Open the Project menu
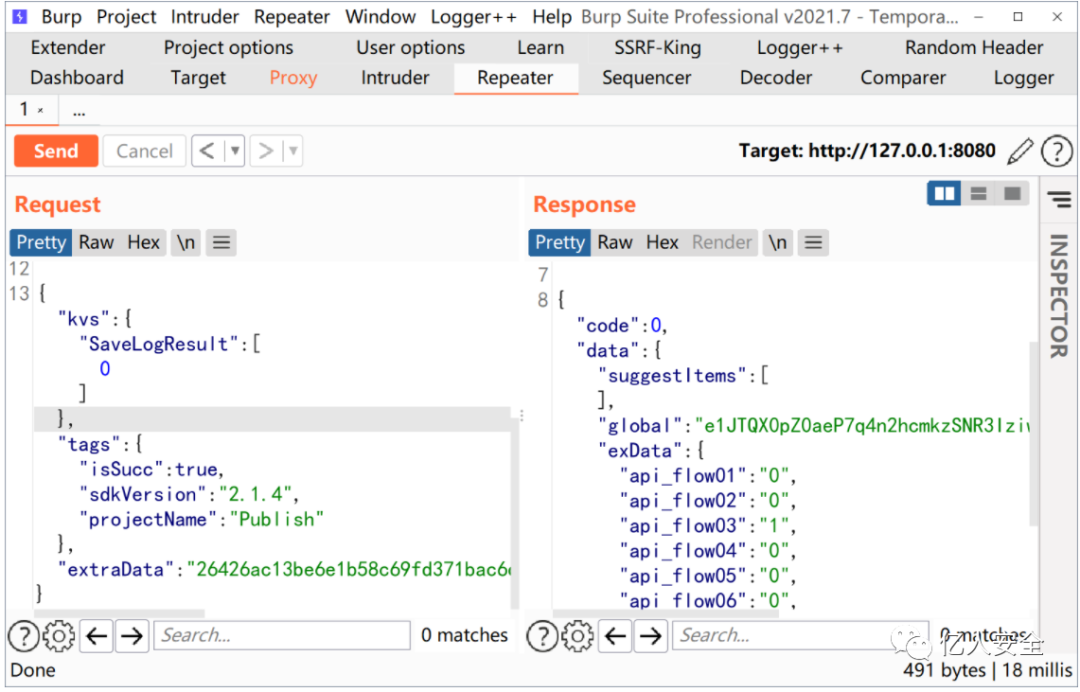This screenshot has width=1080, height=692. pos(126,17)
